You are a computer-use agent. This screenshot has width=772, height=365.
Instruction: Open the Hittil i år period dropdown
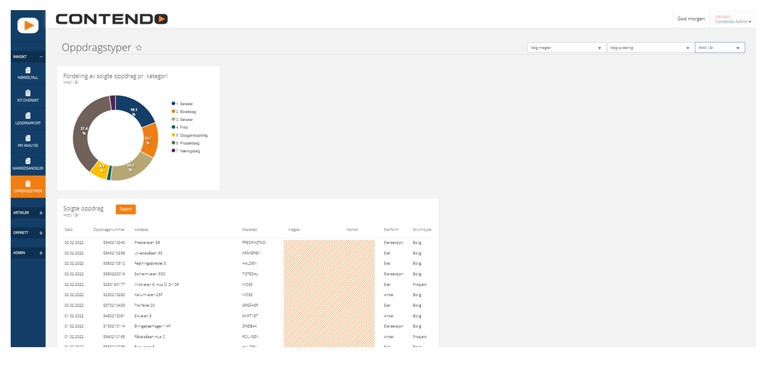[720, 48]
